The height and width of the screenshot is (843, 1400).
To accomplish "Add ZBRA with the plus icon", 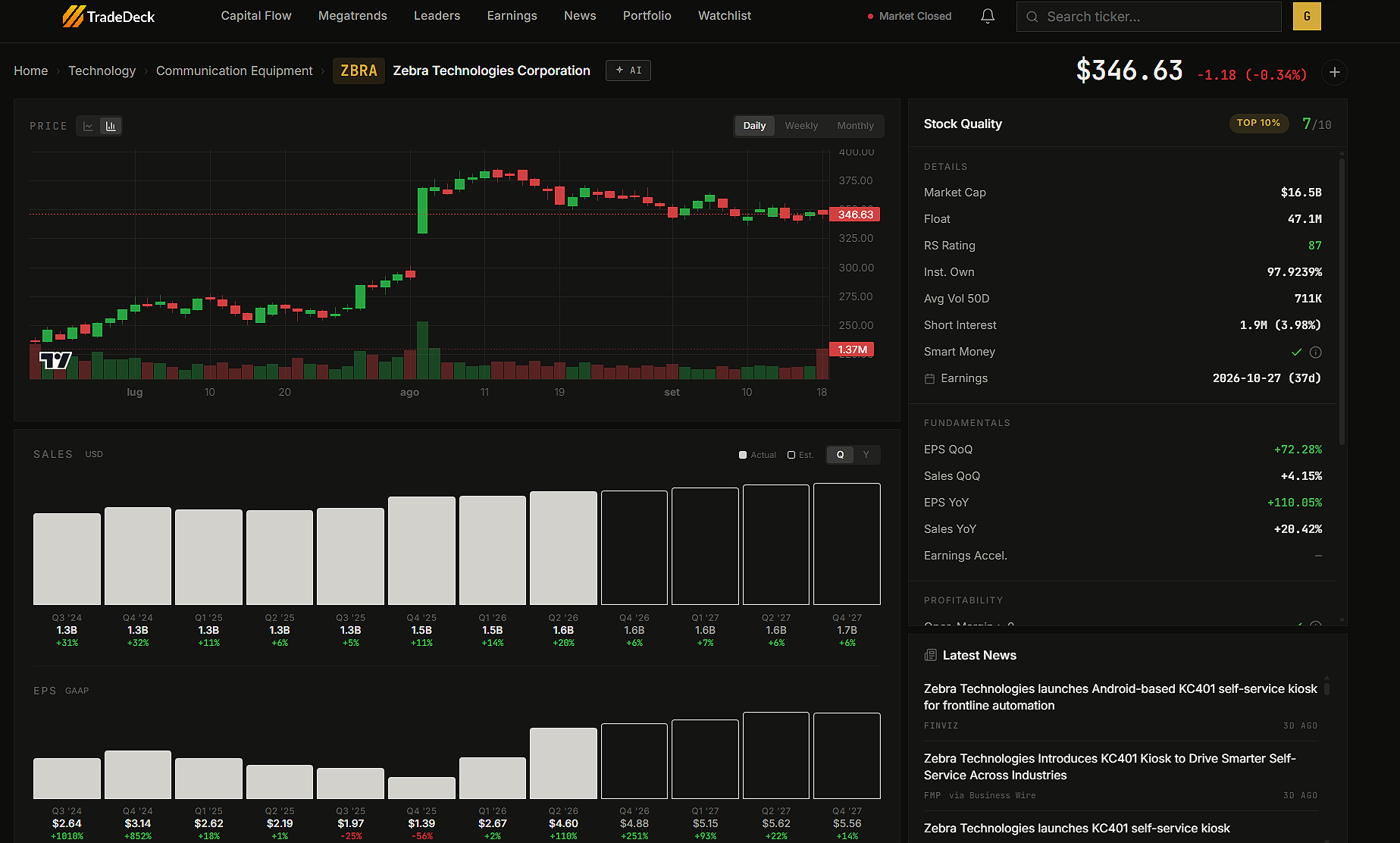I will (1335, 72).
